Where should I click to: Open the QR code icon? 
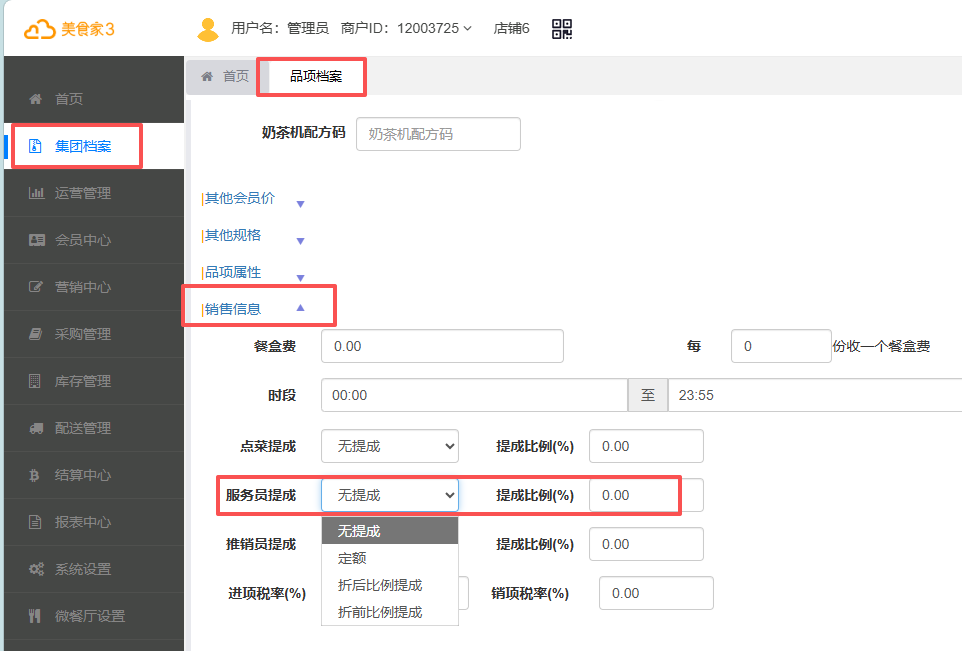(562, 29)
